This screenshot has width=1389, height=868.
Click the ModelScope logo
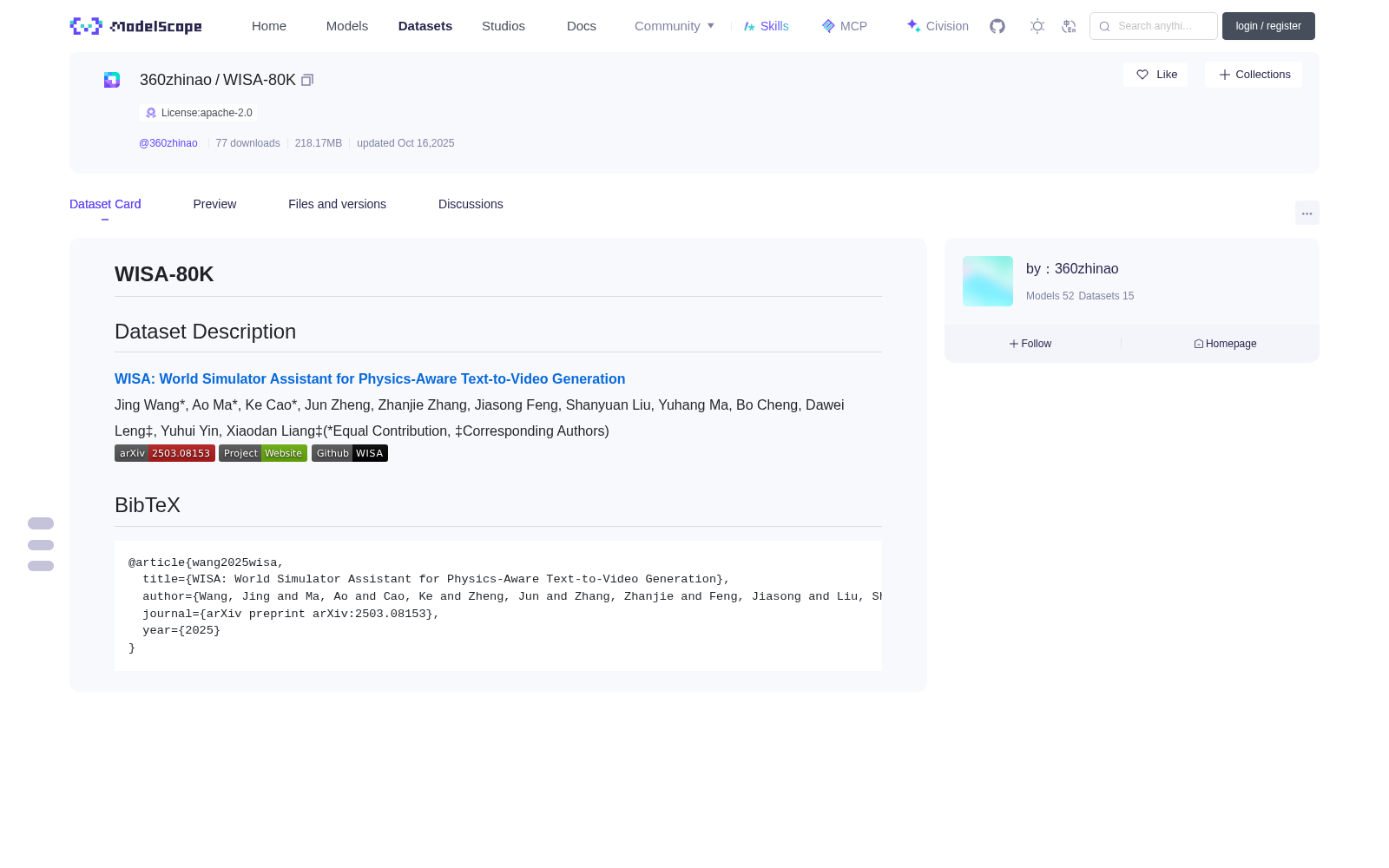[135, 26]
